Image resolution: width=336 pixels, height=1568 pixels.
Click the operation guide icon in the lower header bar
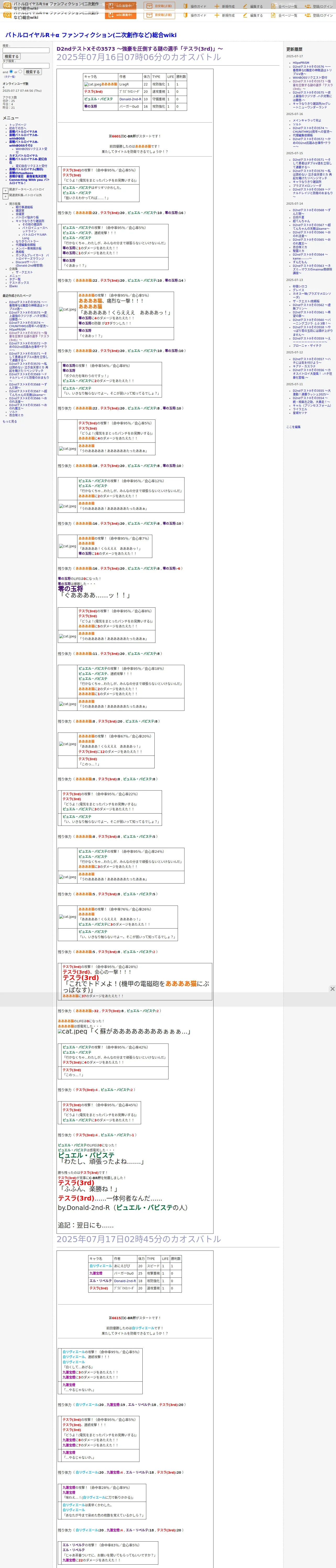coord(185,15)
